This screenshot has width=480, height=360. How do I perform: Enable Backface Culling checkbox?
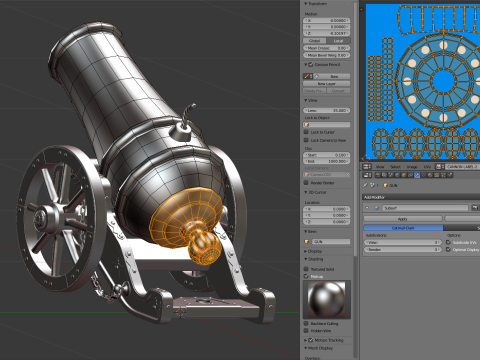306,323
